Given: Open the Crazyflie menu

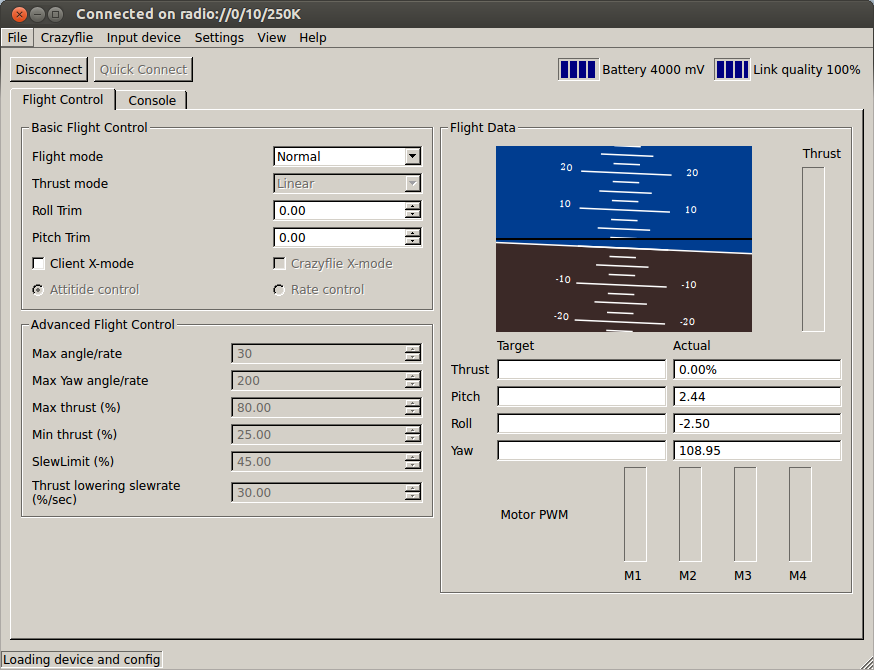Looking at the screenshot, I should [x=67, y=38].
